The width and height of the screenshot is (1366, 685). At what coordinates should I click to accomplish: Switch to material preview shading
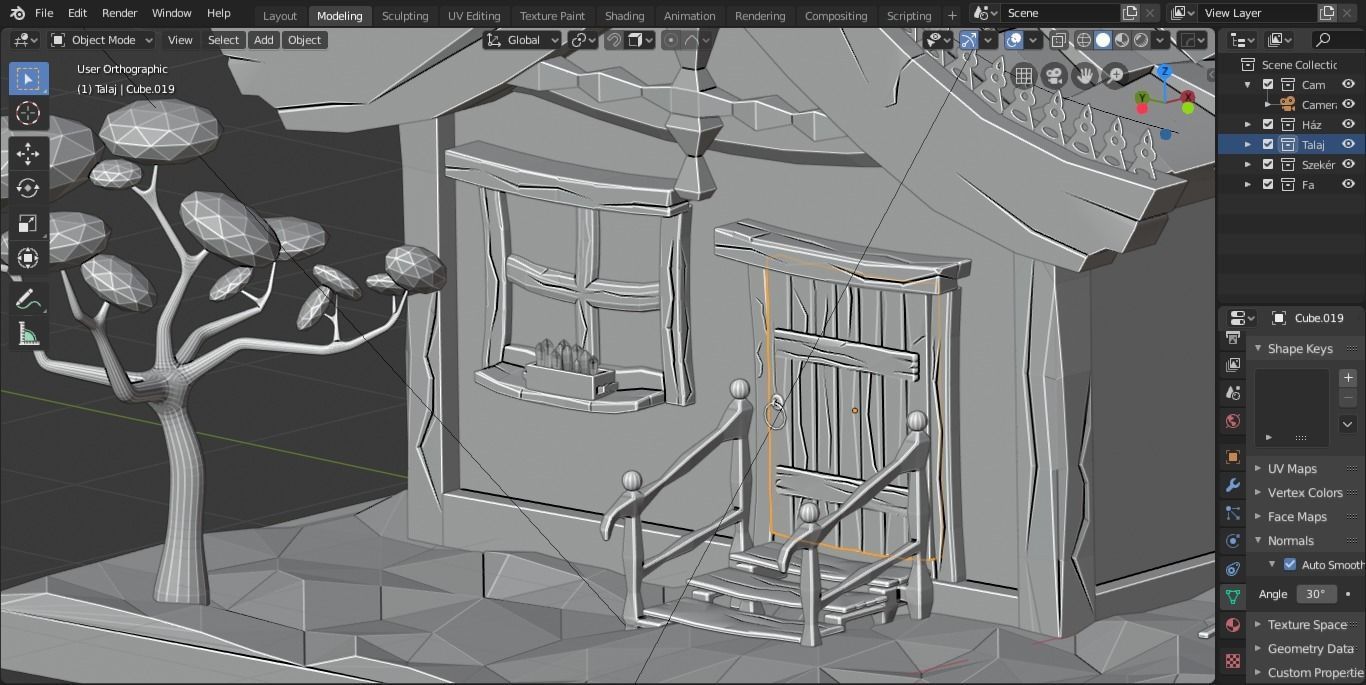coord(1122,40)
